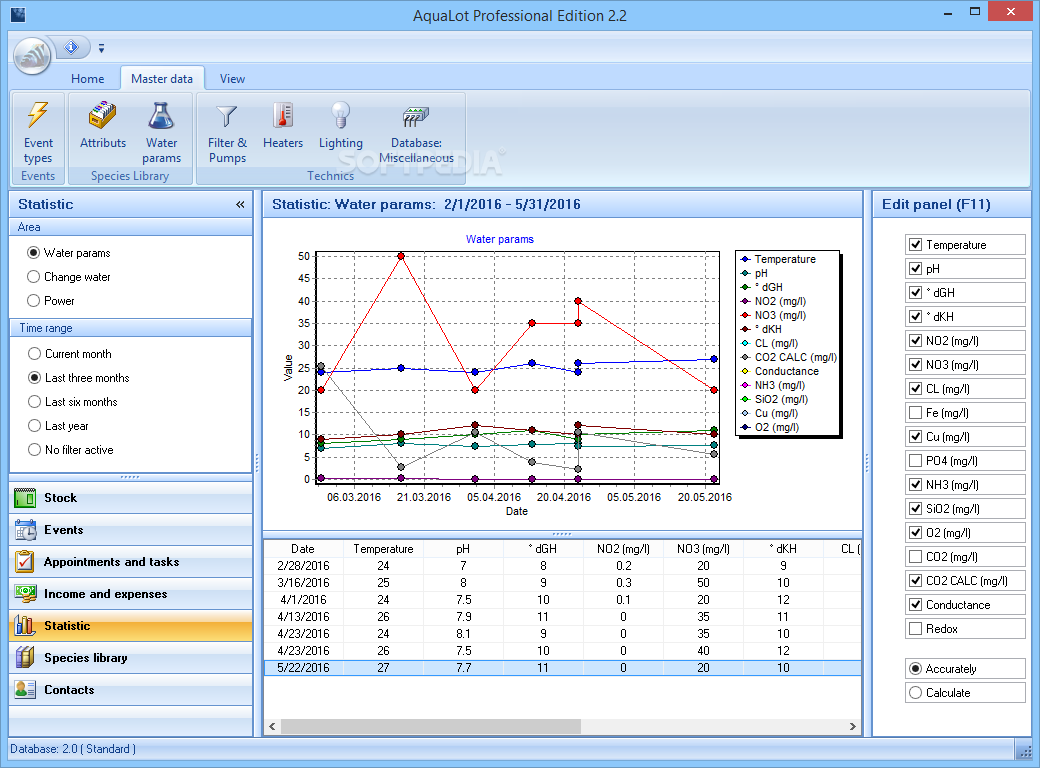Image resolution: width=1040 pixels, height=768 pixels.
Task: Switch to the Home ribbon tab
Action: pos(87,79)
